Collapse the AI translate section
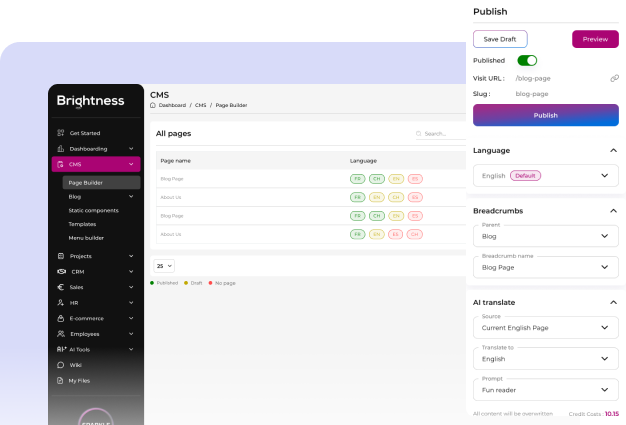This screenshot has width=626, height=425. coord(612,302)
